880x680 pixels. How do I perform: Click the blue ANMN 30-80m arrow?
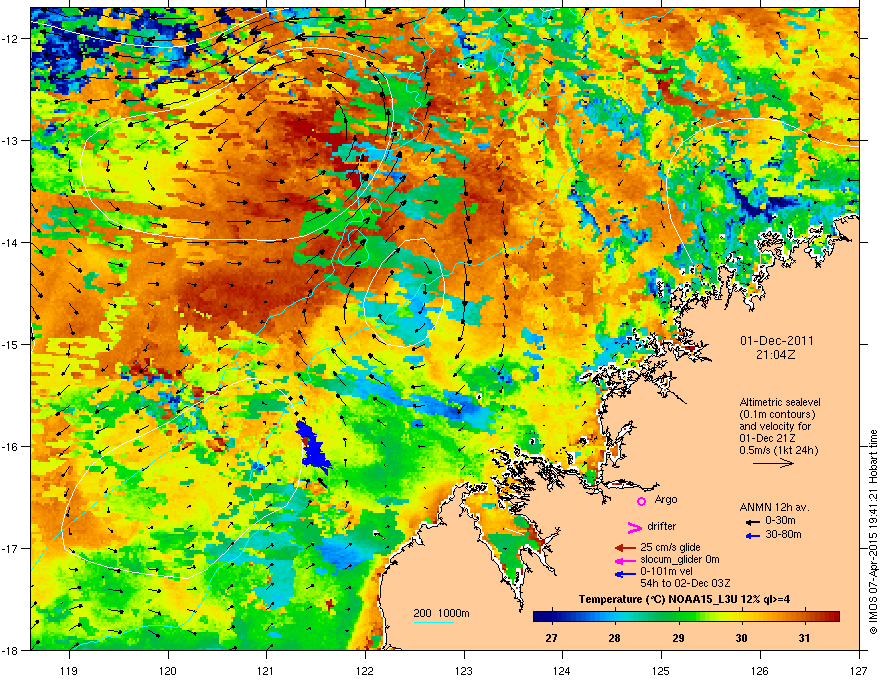tap(752, 536)
